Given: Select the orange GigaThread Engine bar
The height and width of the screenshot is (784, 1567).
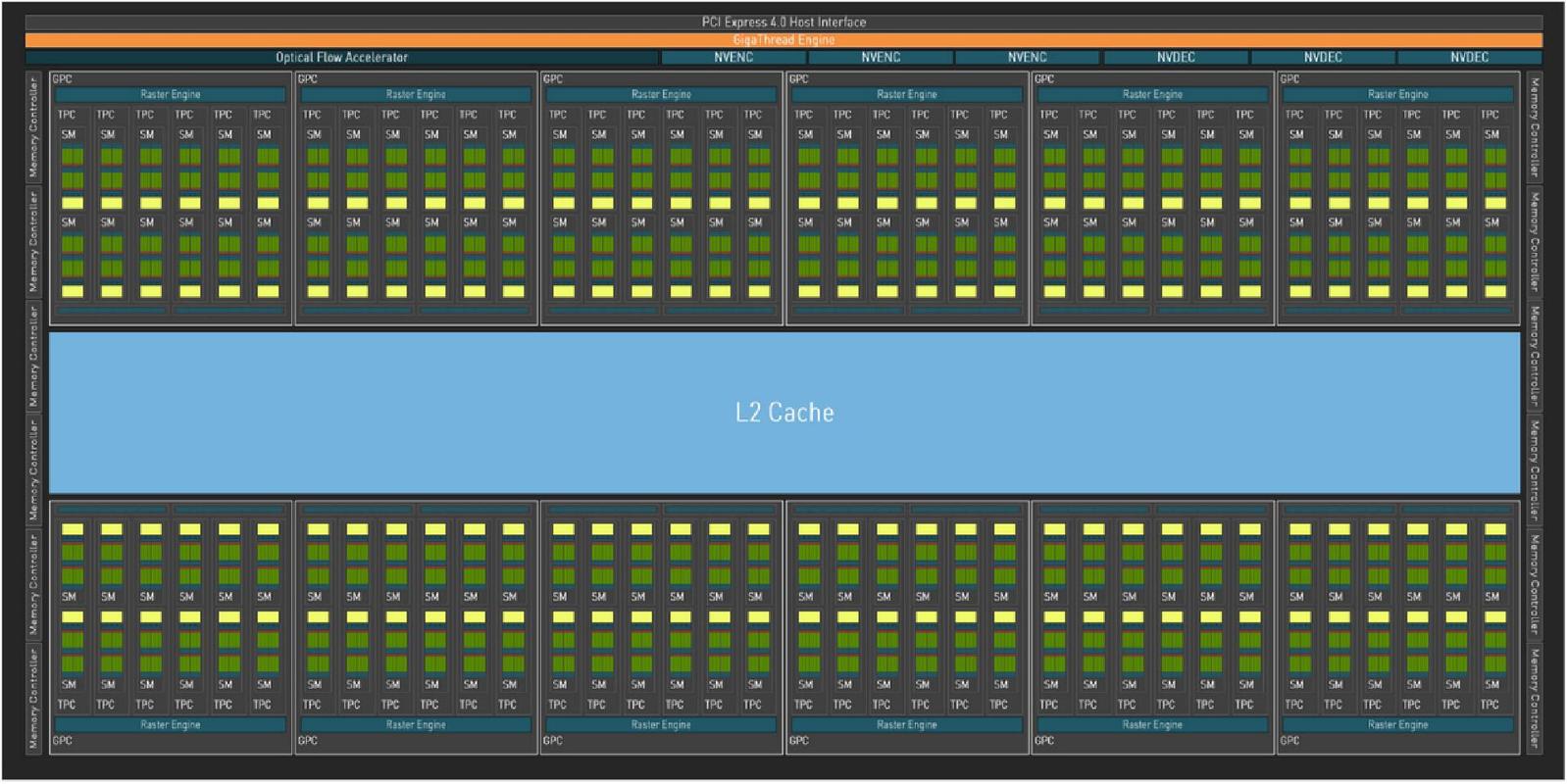Looking at the screenshot, I should pyautogui.click(x=783, y=40).
